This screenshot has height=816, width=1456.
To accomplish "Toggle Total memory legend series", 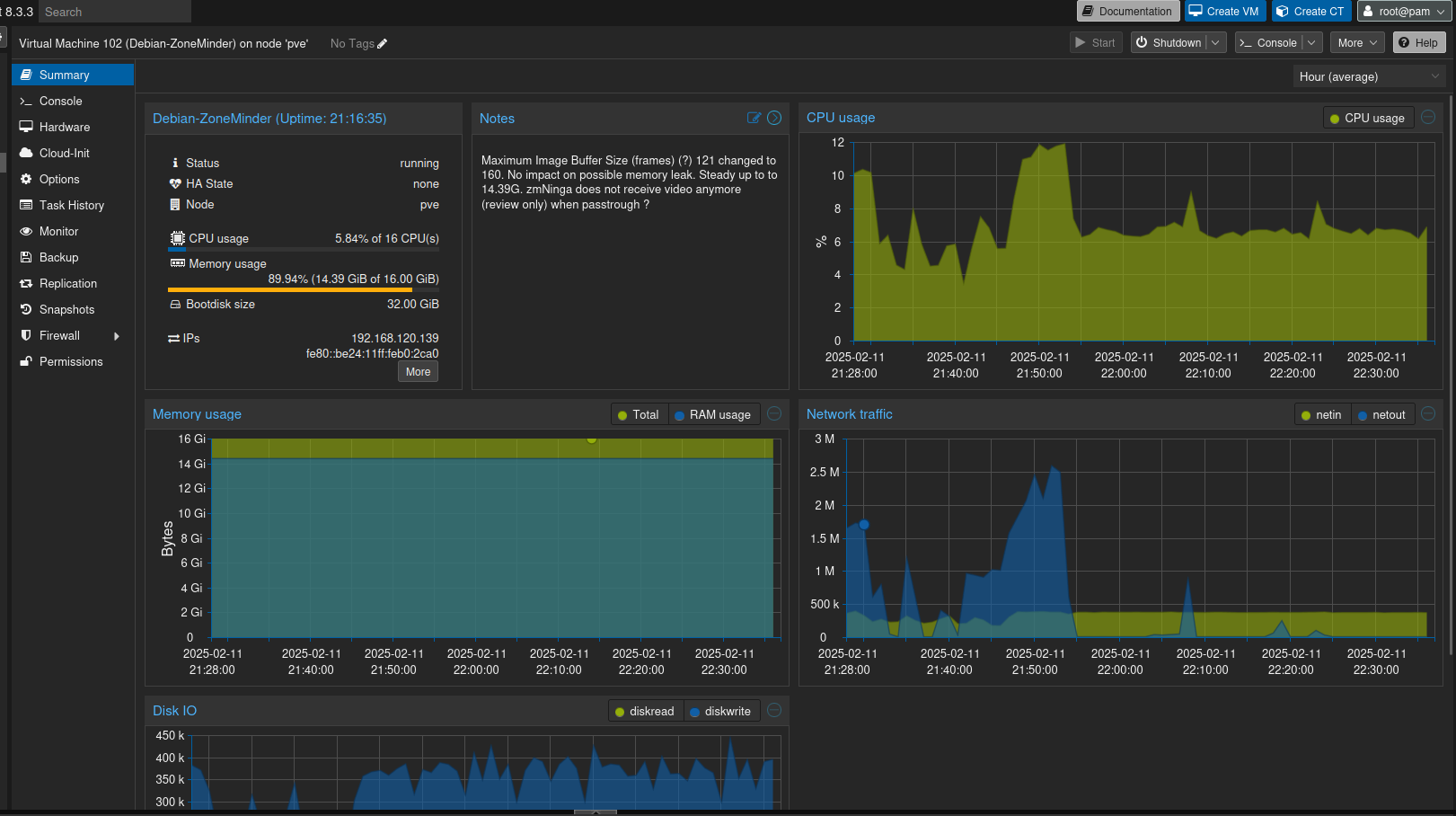I will (x=639, y=414).
